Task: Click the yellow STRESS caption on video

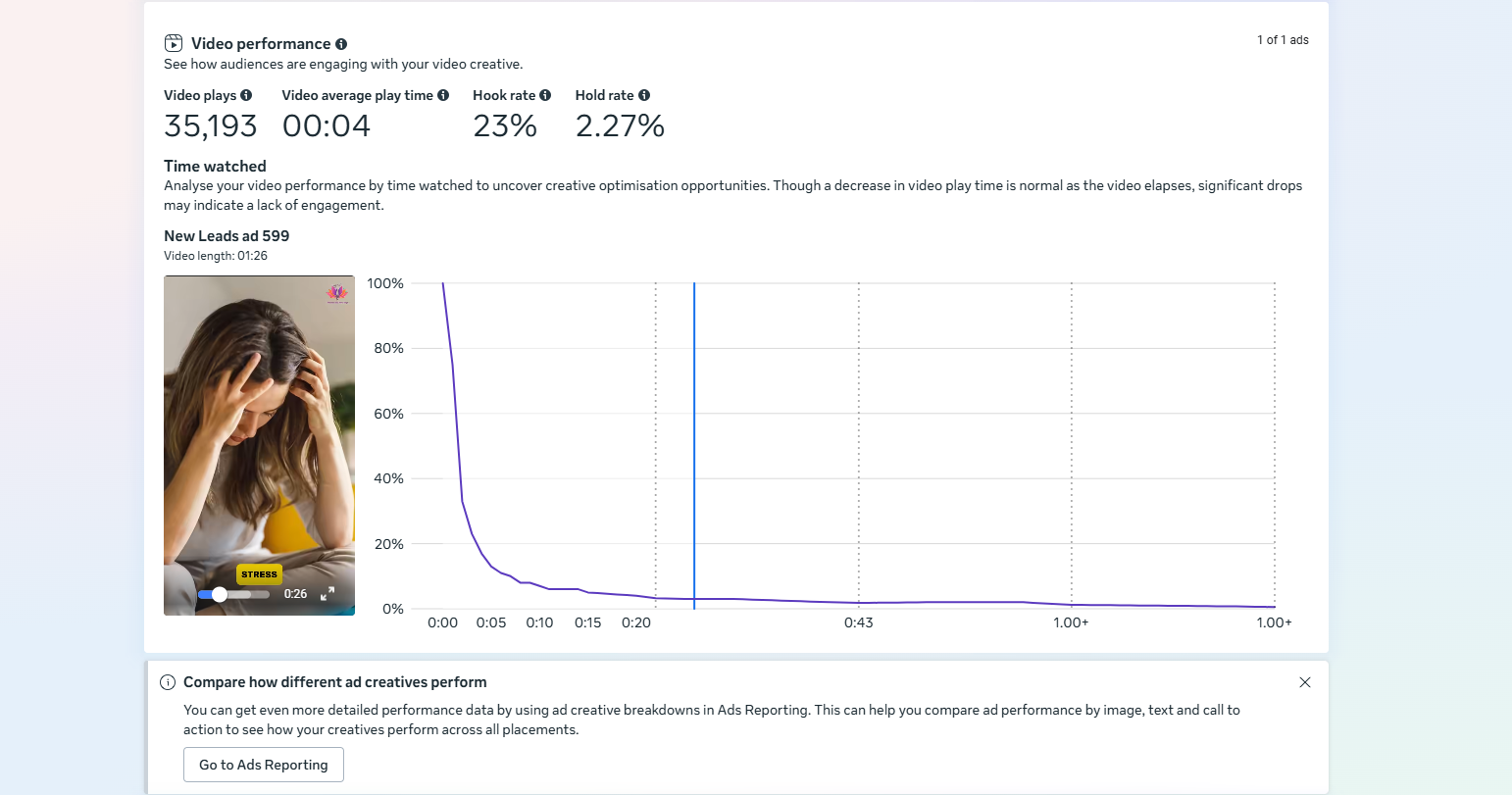Action: (259, 574)
